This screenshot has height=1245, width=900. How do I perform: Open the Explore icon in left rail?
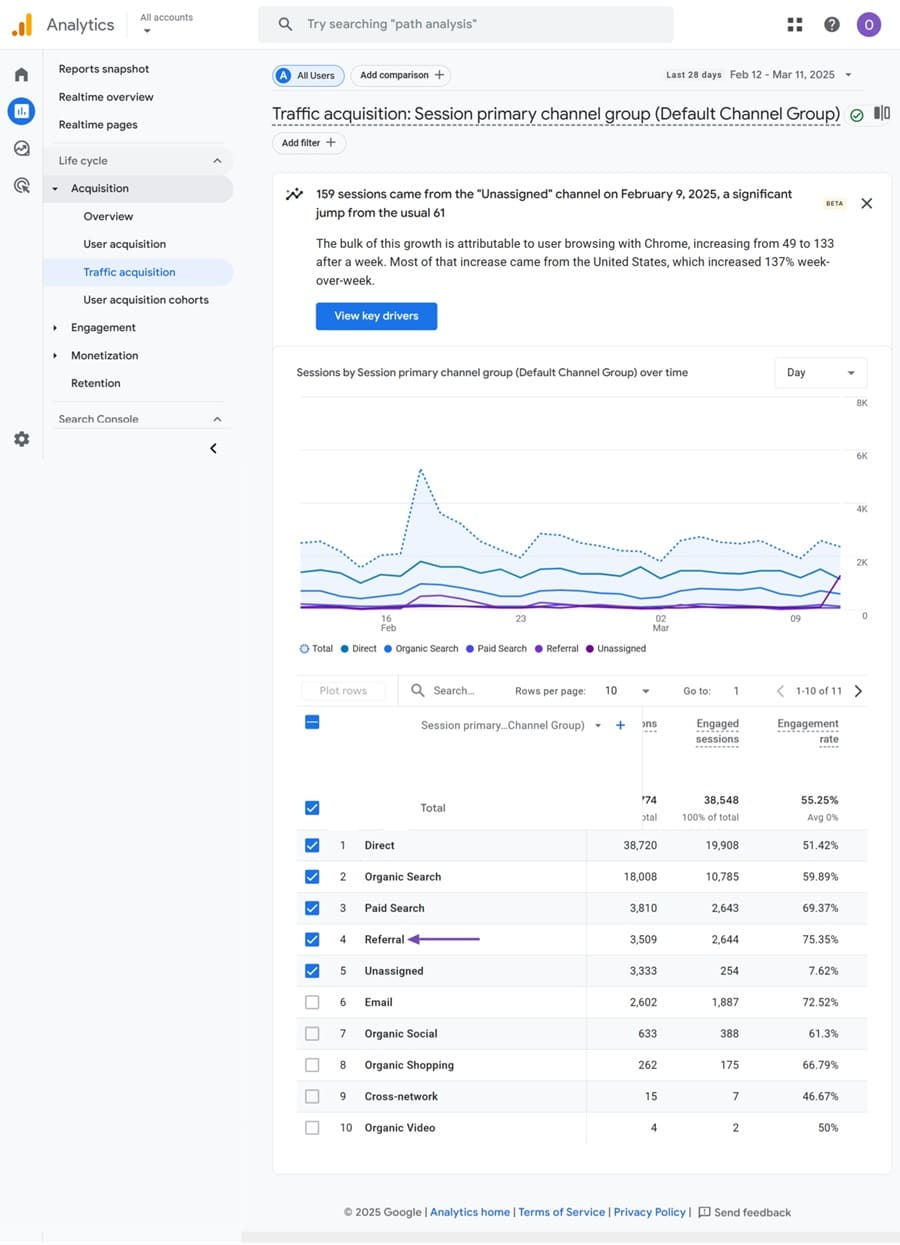[x=21, y=148]
